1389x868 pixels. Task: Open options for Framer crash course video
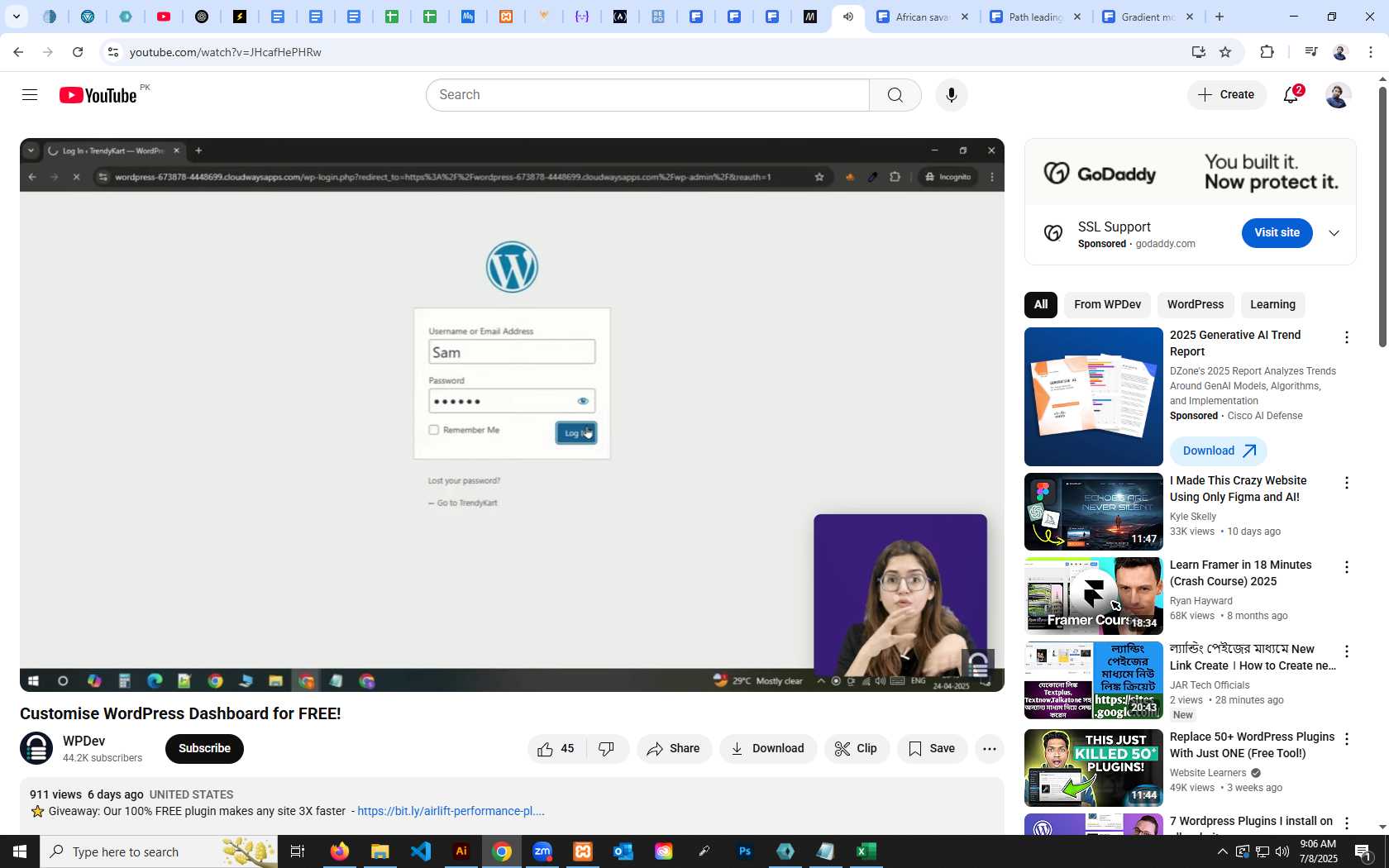tap(1347, 567)
